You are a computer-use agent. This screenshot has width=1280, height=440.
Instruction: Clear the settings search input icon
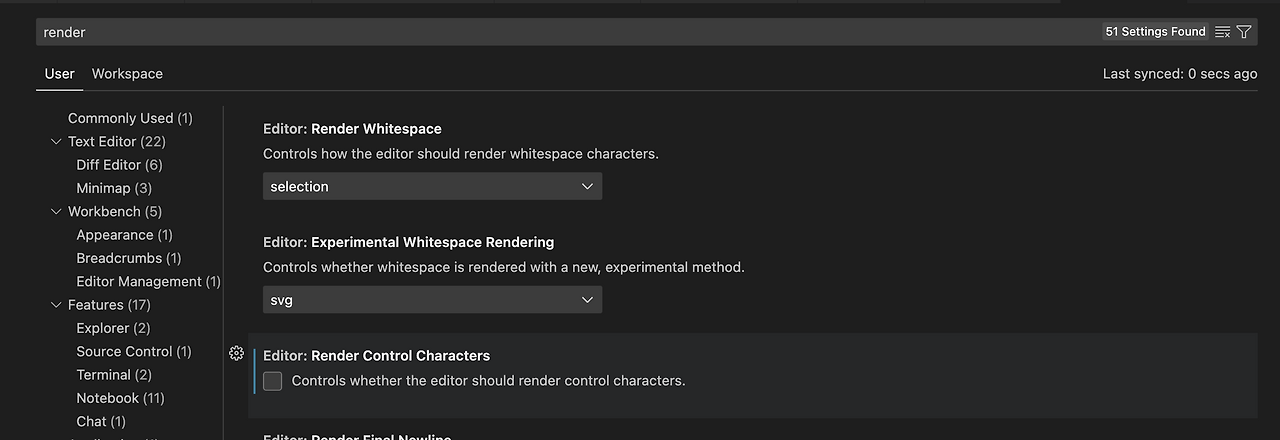click(1222, 32)
